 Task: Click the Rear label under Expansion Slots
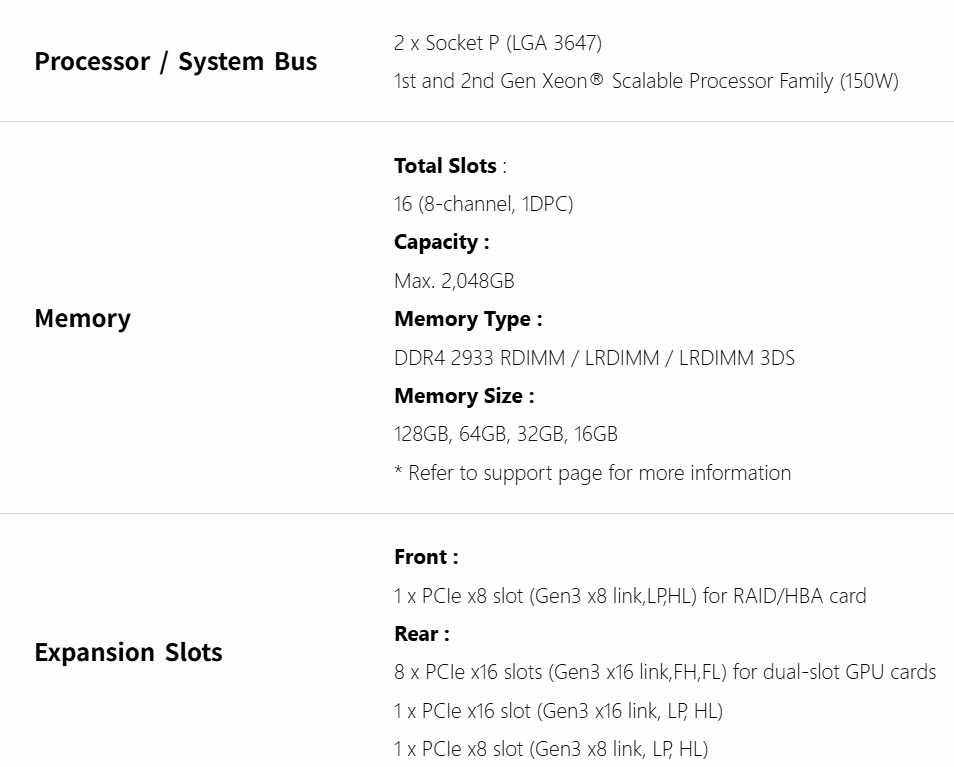tap(421, 634)
